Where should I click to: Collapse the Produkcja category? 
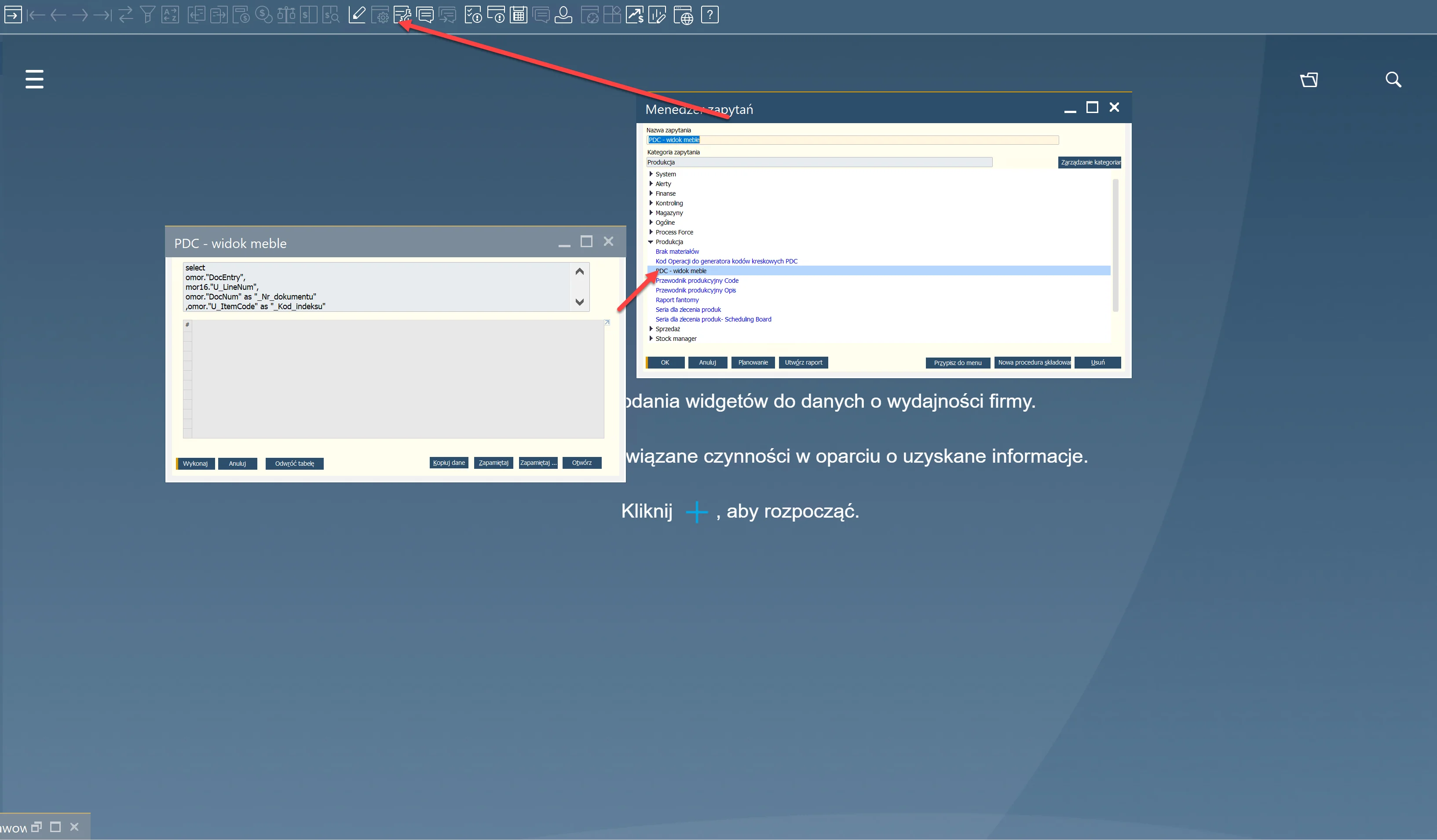[651, 241]
